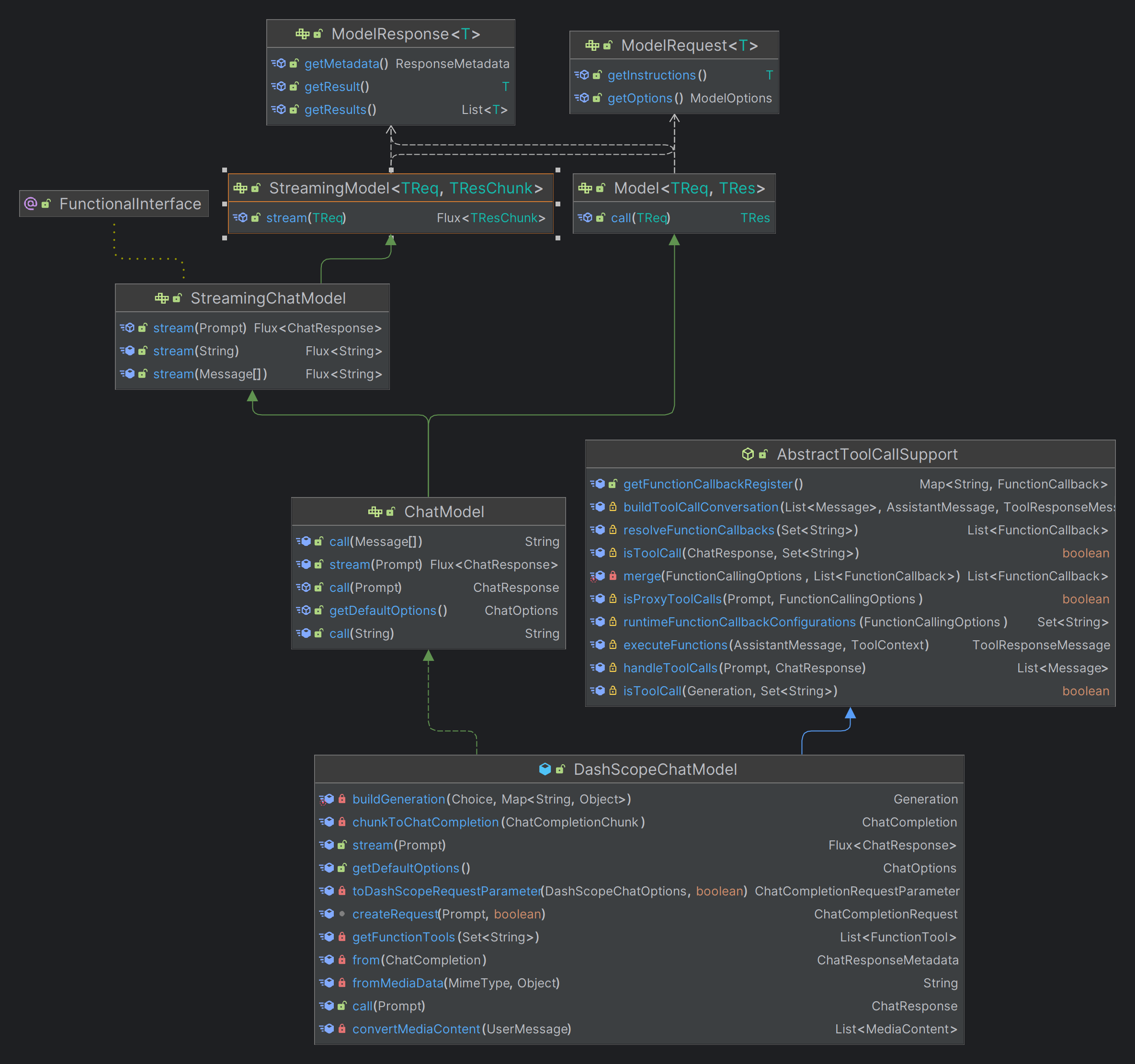Click stream(Prompt) in DashScopeChatModel

click(x=399, y=845)
